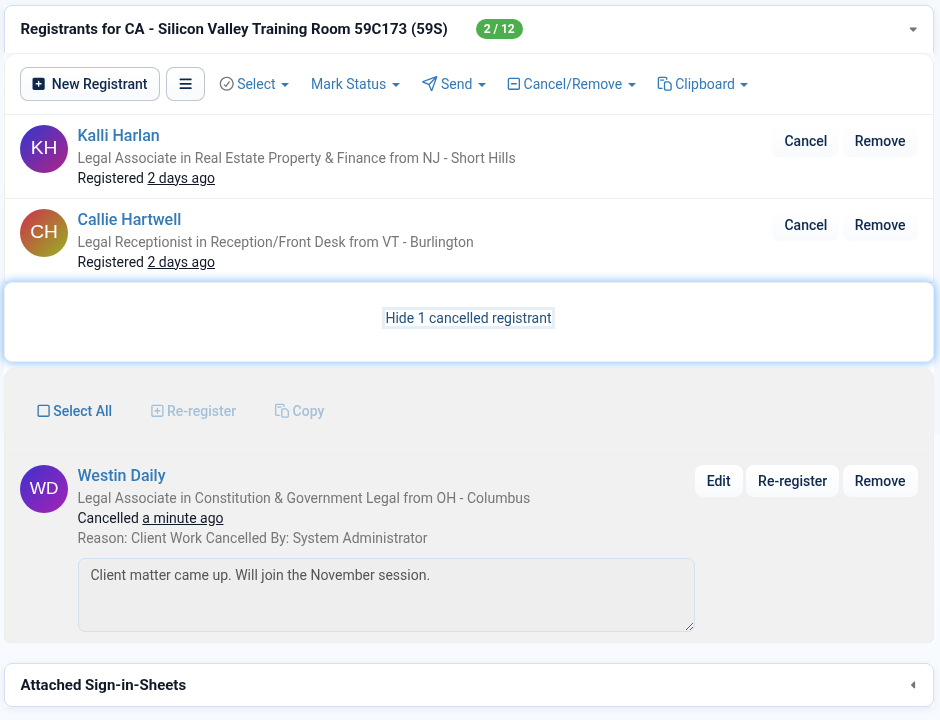The width and height of the screenshot is (940, 720).
Task: Open the Mark Status dropdown
Action: (355, 84)
